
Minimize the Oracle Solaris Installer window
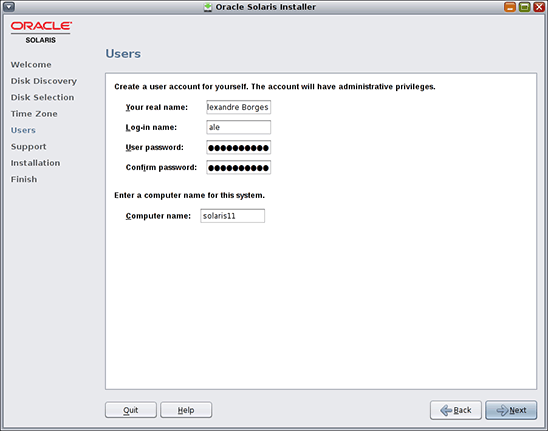click(510, 7)
